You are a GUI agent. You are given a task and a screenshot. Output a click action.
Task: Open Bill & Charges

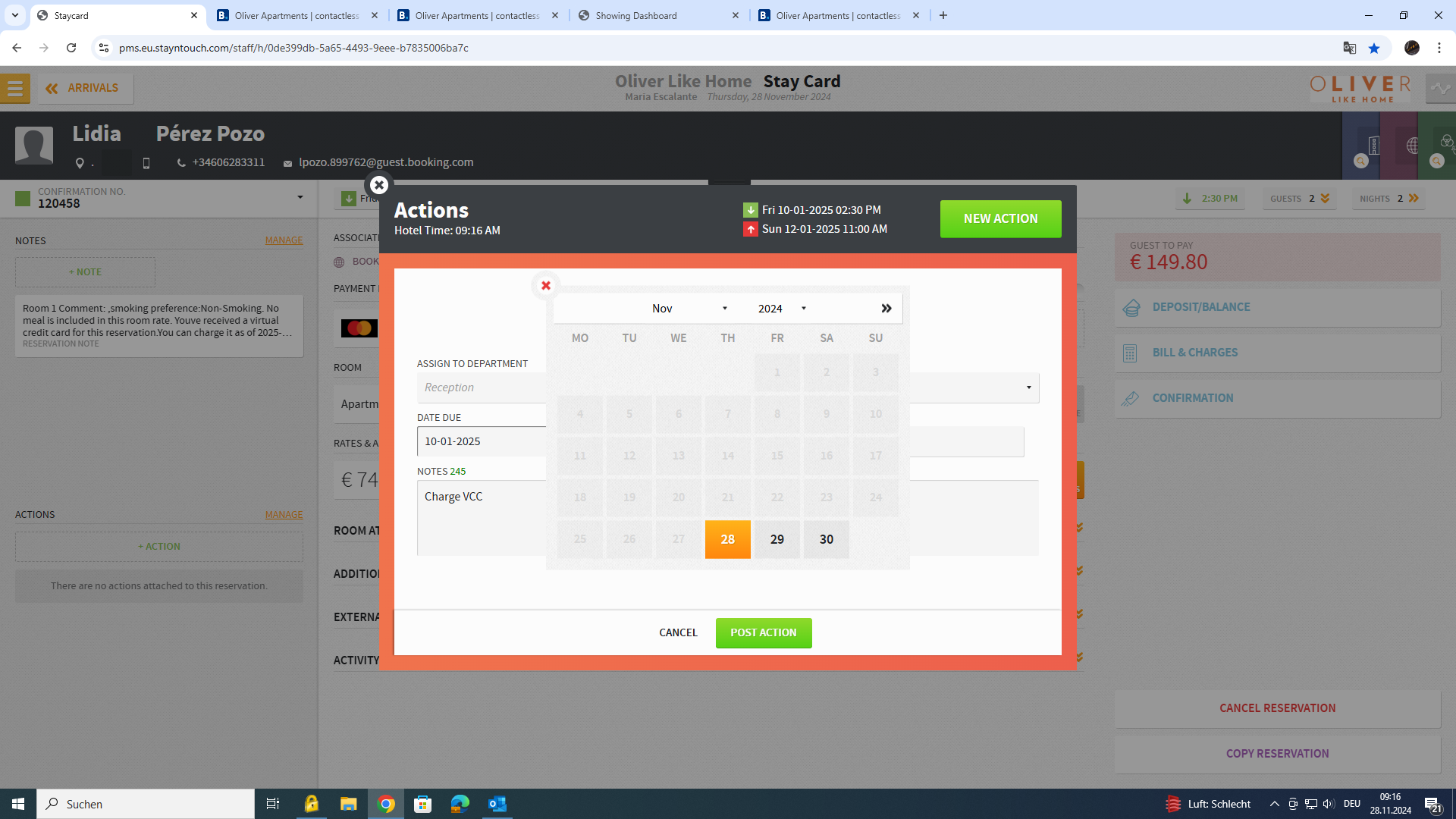point(1194,353)
